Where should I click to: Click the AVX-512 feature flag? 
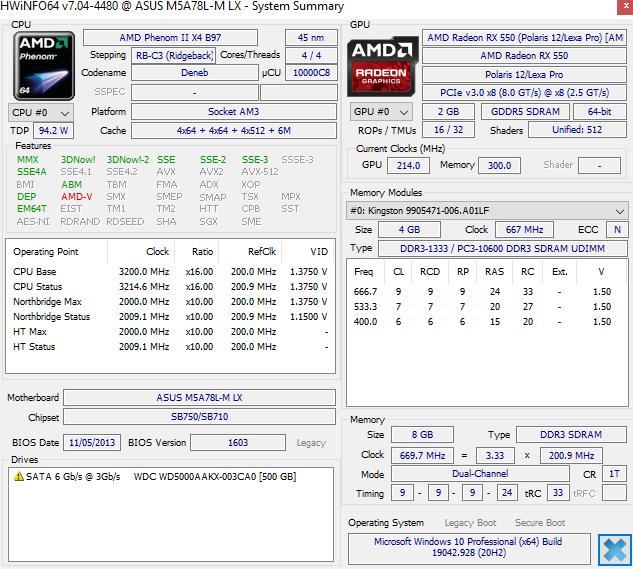tap(260, 172)
